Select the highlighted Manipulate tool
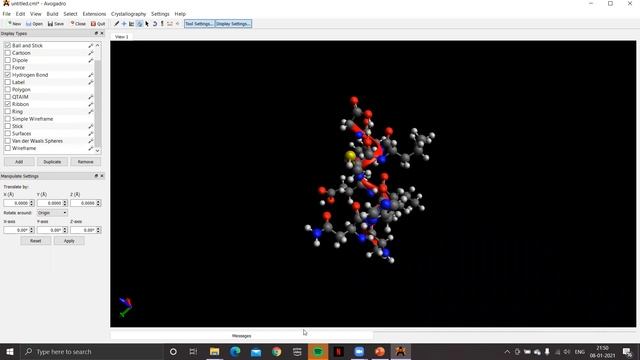Image resolution: width=640 pixels, height=360 pixels. pos(140,24)
